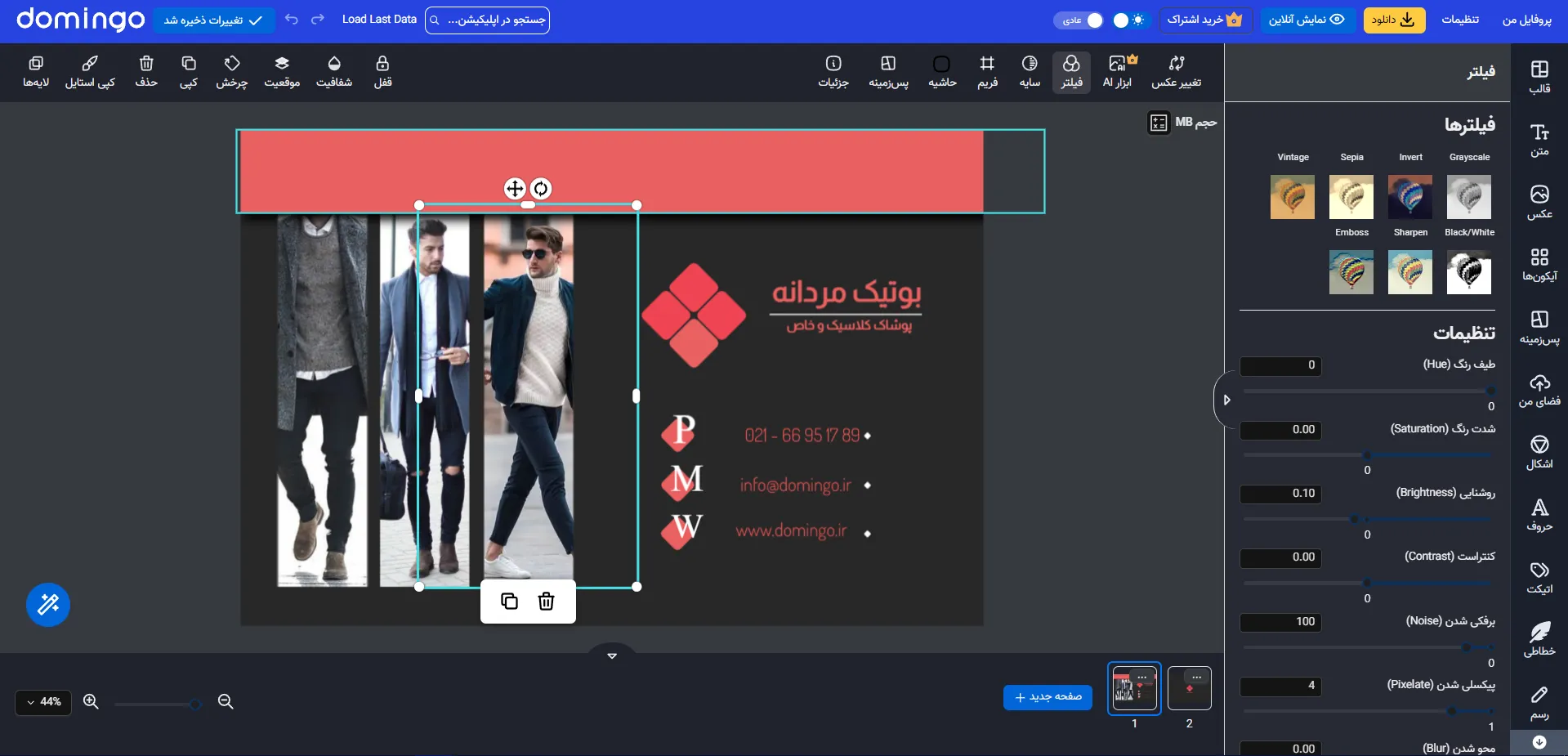The width and height of the screenshot is (1568, 756).
Task: Open the جزئیات (details) info icon
Action: (833, 72)
